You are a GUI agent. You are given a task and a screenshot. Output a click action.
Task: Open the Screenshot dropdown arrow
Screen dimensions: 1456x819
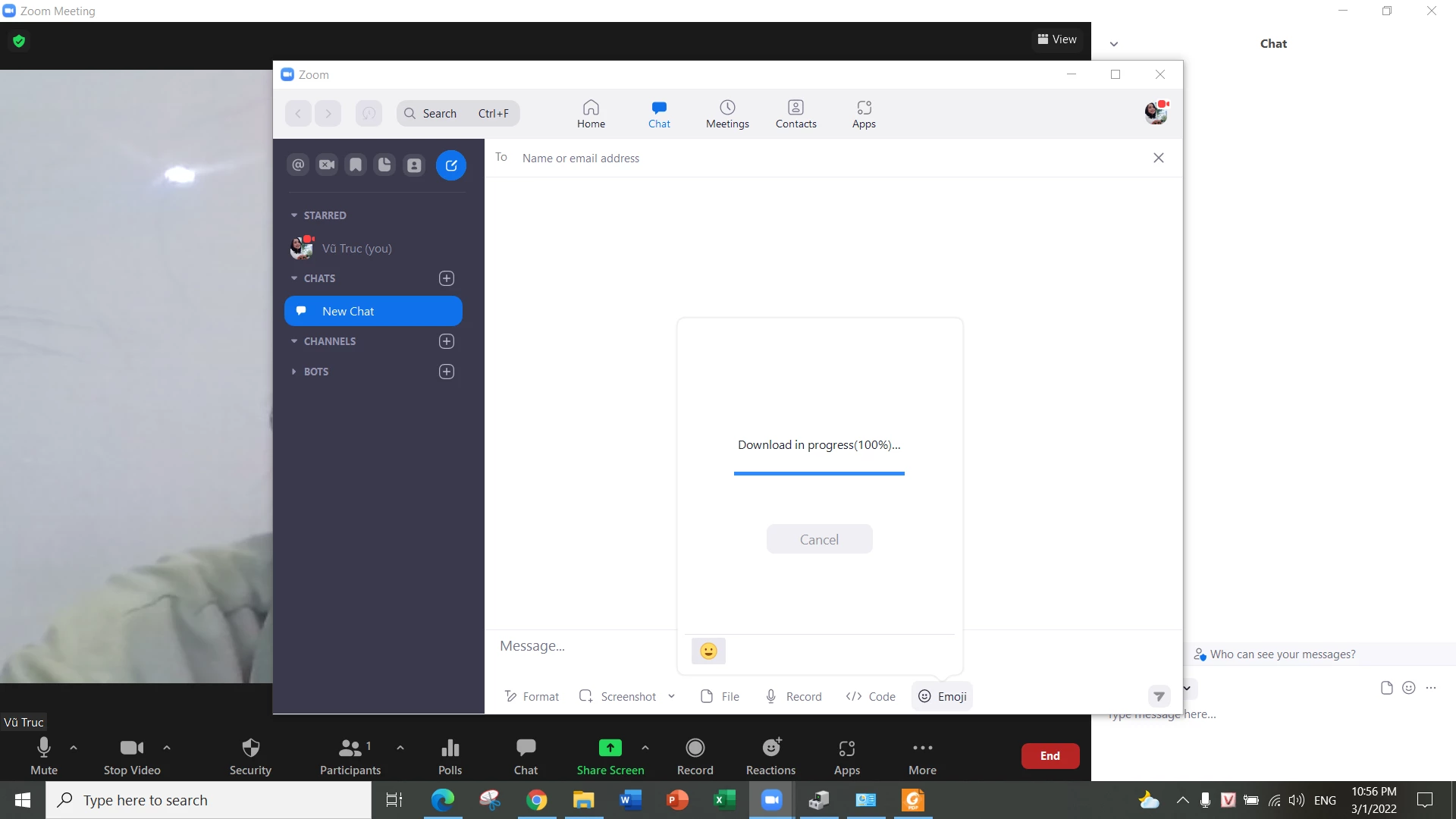click(671, 696)
